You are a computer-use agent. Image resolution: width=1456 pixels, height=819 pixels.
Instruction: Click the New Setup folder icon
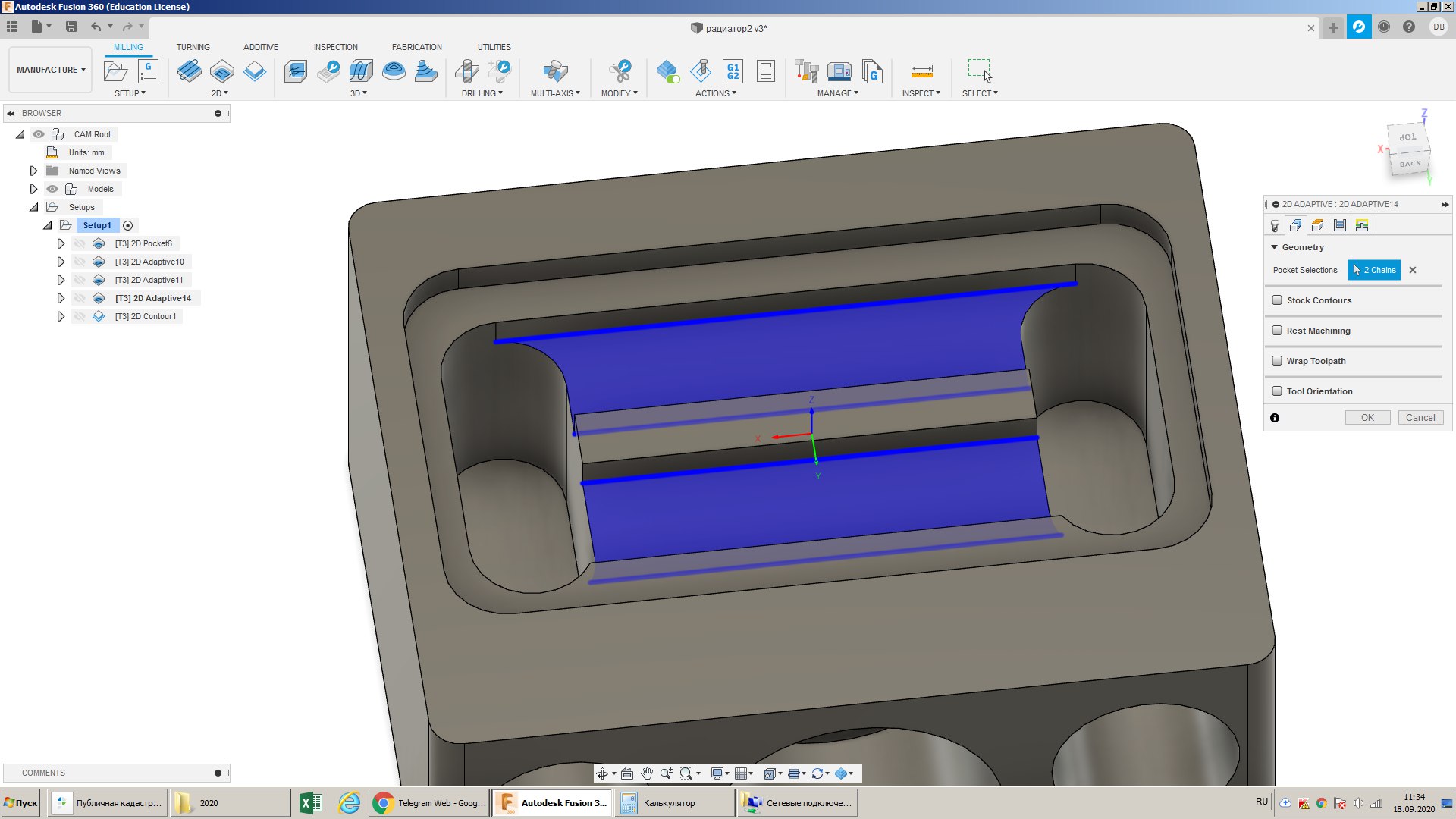tap(115, 71)
